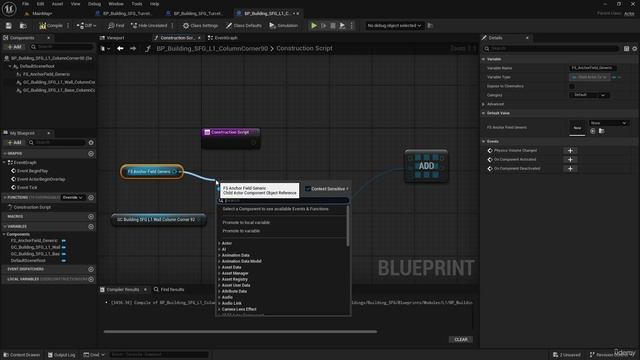The width and height of the screenshot is (640, 360).
Task: Compile the blueprint
Action: click(51, 26)
